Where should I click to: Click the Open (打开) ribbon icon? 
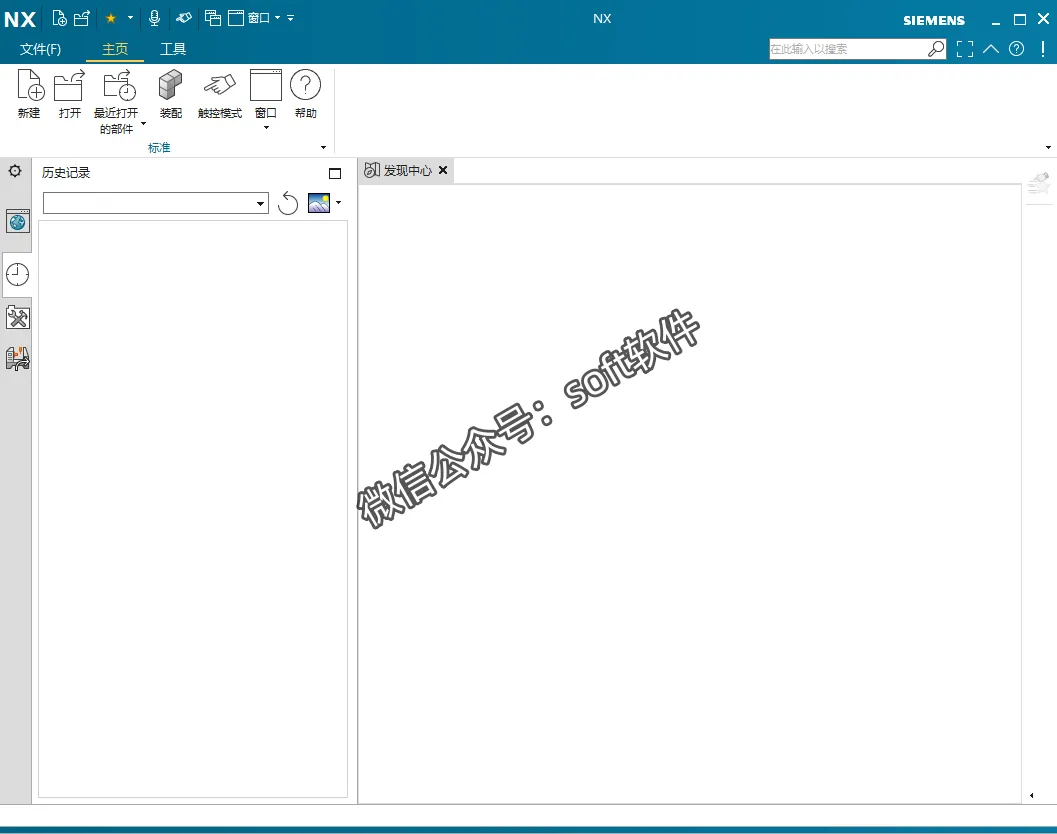69,94
